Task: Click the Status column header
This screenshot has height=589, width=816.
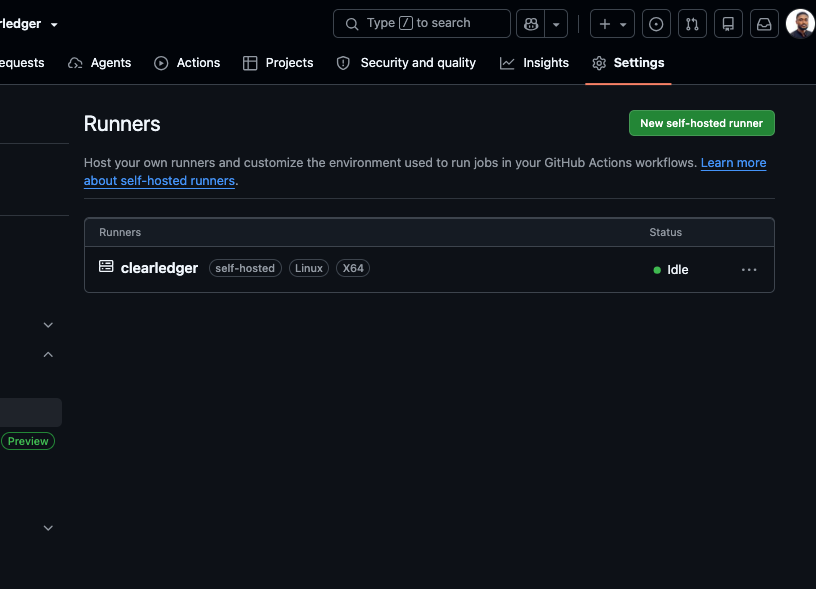Action: click(x=665, y=233)
